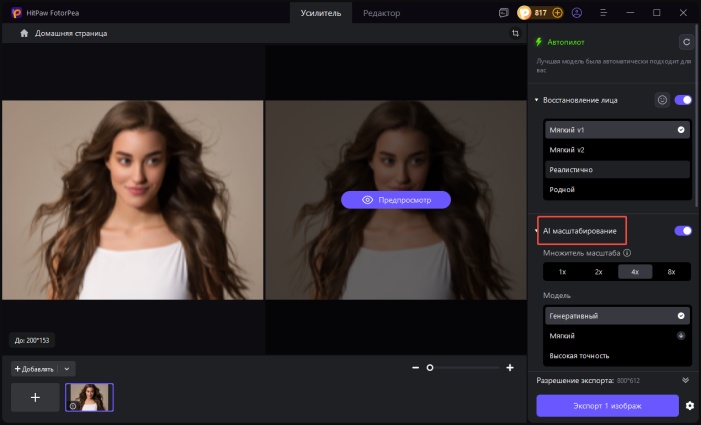
Task: Click the home icon beside Домашняя страница
Action: [24, 33]
